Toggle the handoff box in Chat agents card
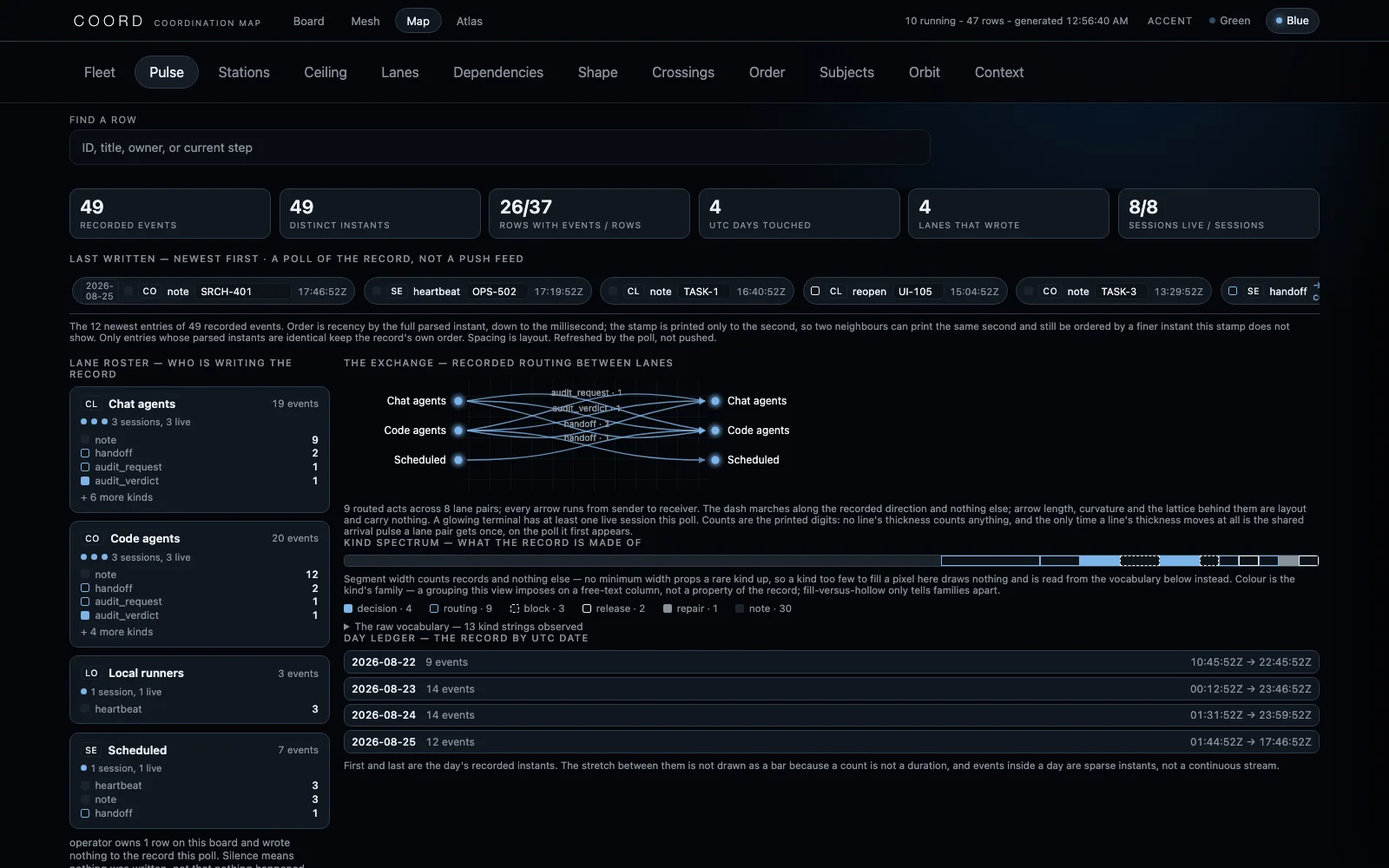The width and height of the screenshot is (1389, 868). [x=85, y=453]
